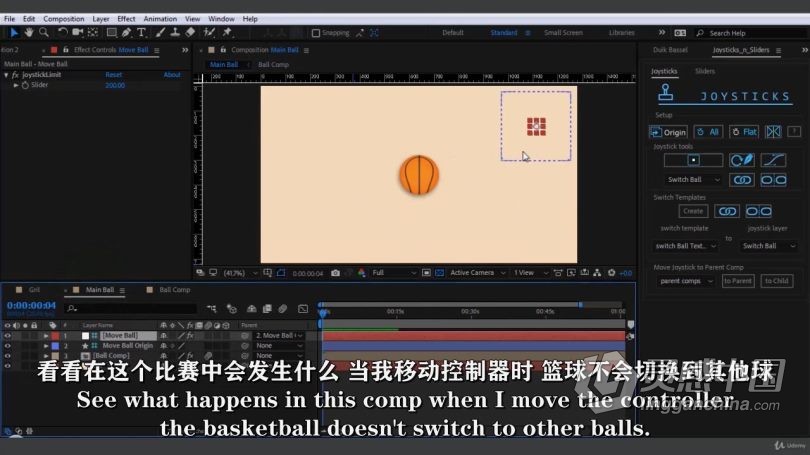Click the question mark help button in Setup
The height and width of the screenshot is (455, 810).
coord(794,132)
